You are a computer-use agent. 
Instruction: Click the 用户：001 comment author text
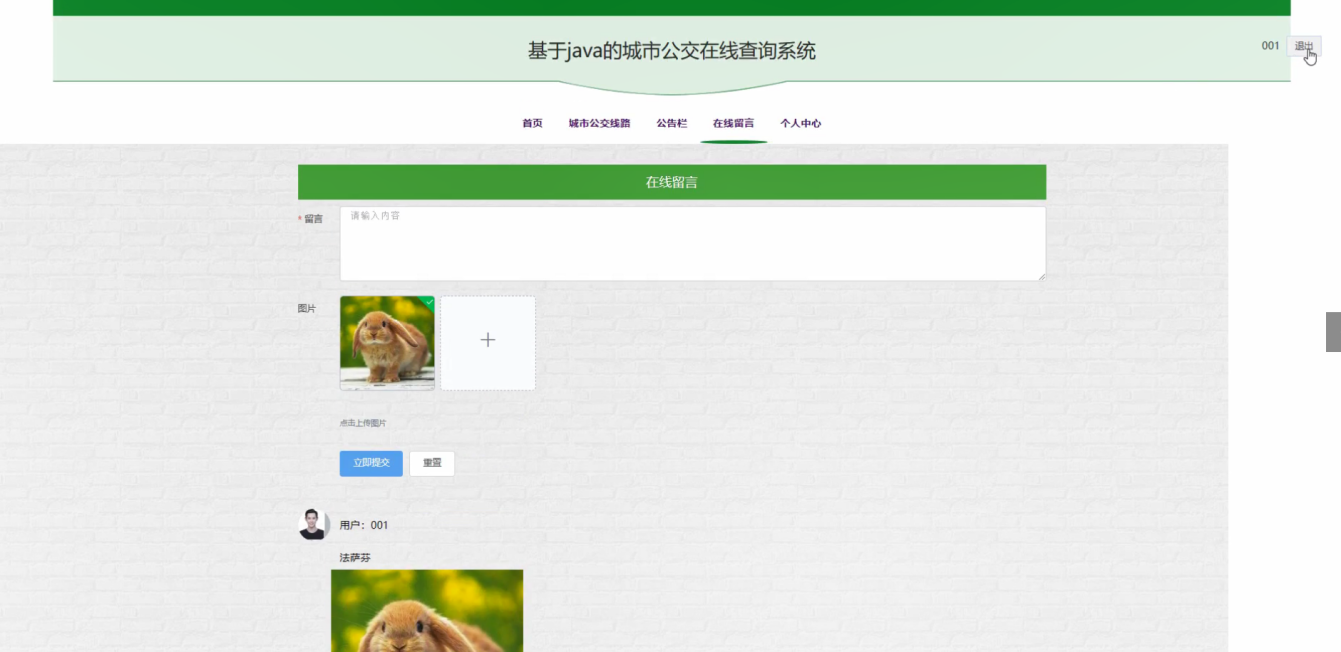point(364,525)
